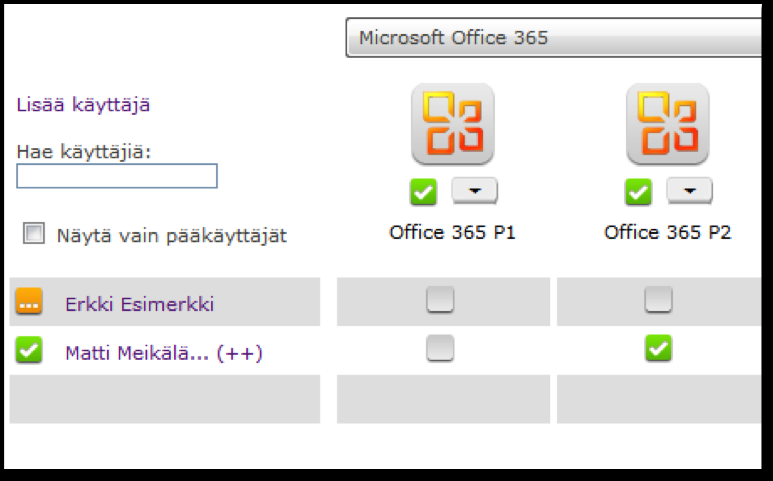Click the Office 365 P1 column label
This screenshot has height=481, width=773.
452,232
